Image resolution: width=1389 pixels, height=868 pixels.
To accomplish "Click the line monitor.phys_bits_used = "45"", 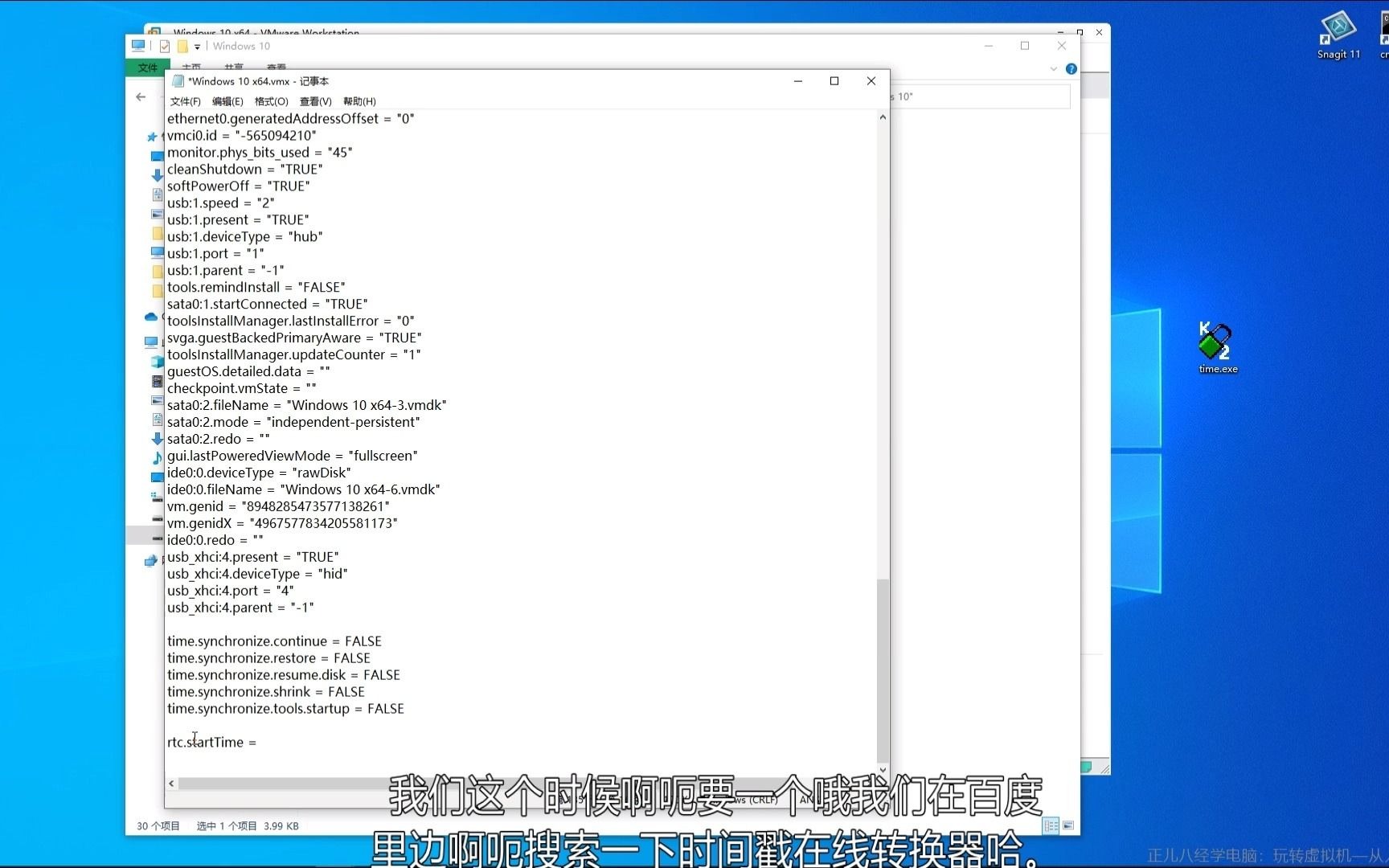I will [x=260, y=152].
